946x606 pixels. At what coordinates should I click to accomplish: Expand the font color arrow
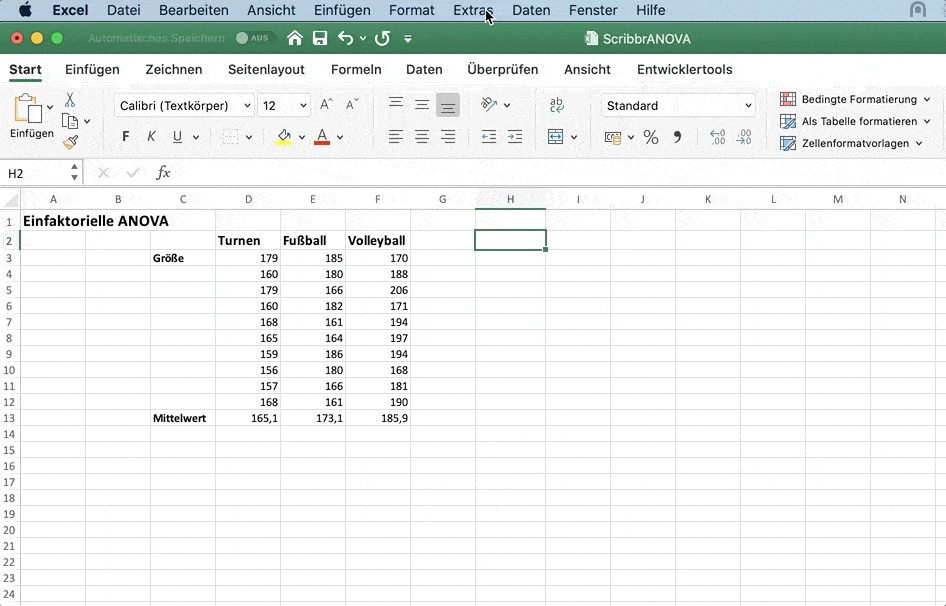point(340,138)
